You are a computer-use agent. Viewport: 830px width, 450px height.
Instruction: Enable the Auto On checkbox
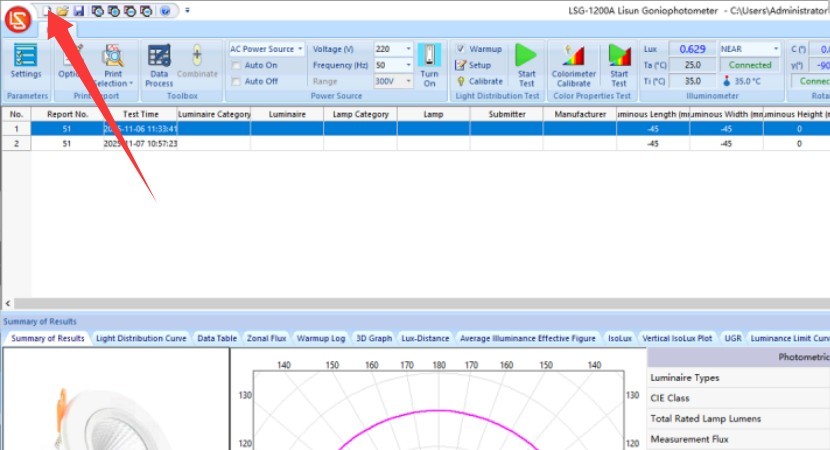click(236, 65)
